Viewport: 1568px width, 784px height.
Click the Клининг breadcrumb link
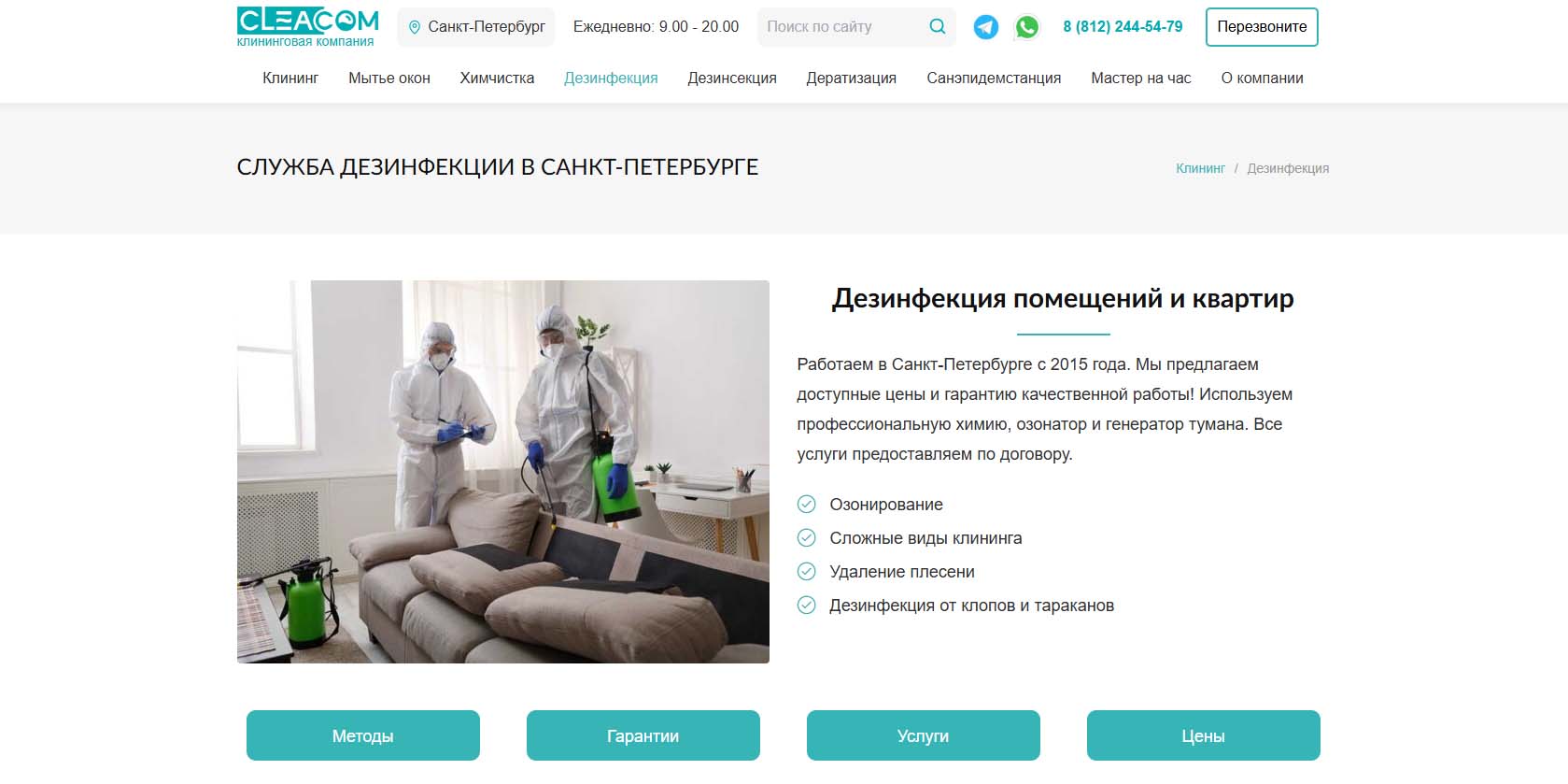(1200, 168)
